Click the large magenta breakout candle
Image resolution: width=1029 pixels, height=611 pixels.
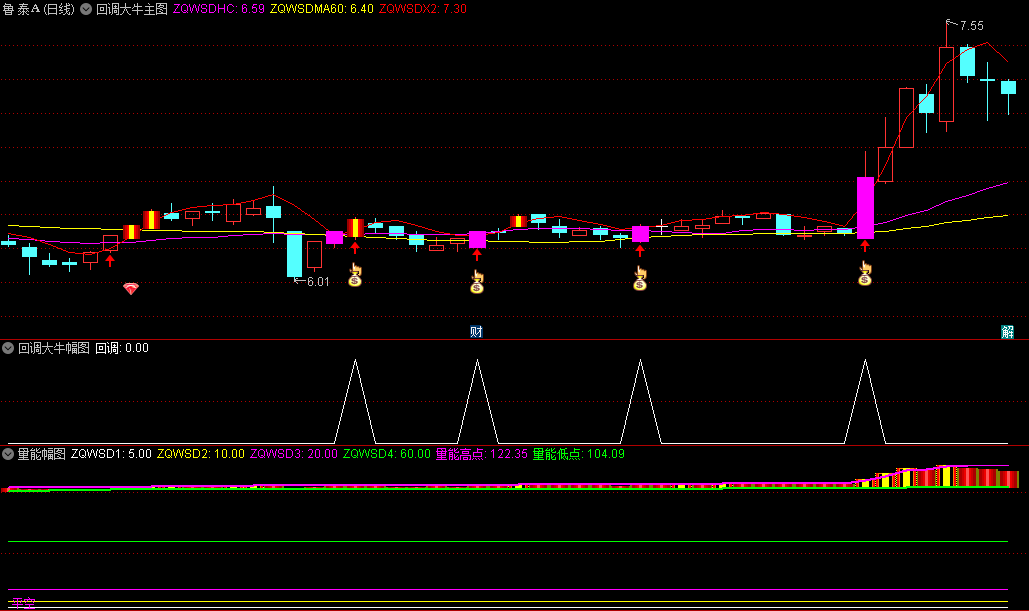pos(865,207)
